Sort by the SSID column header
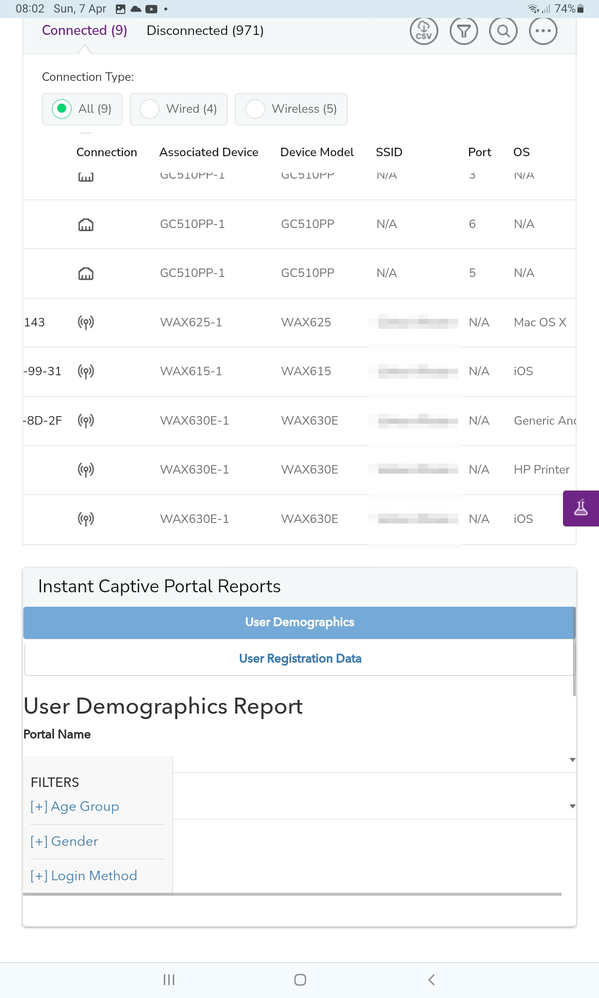The height and width of the screenshot is (998, 599). pyautogui.click(x=389, y=152)
